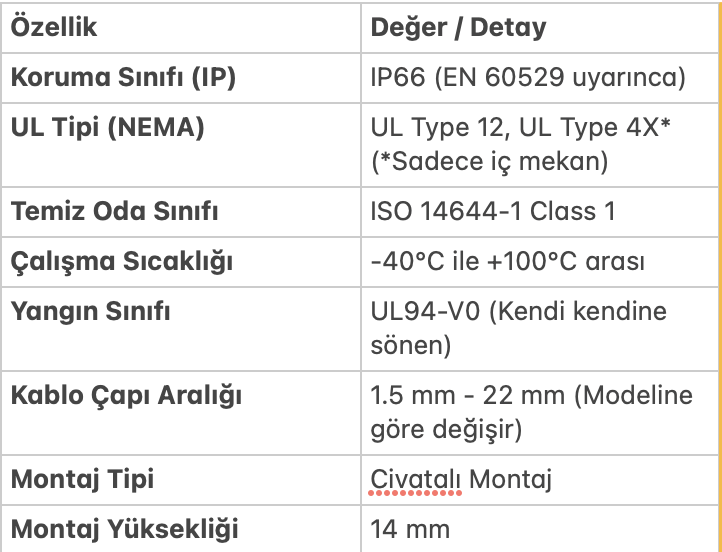
Task: Click the "UL94-V0 (Kendi kendine" text line
Action: 518,312
